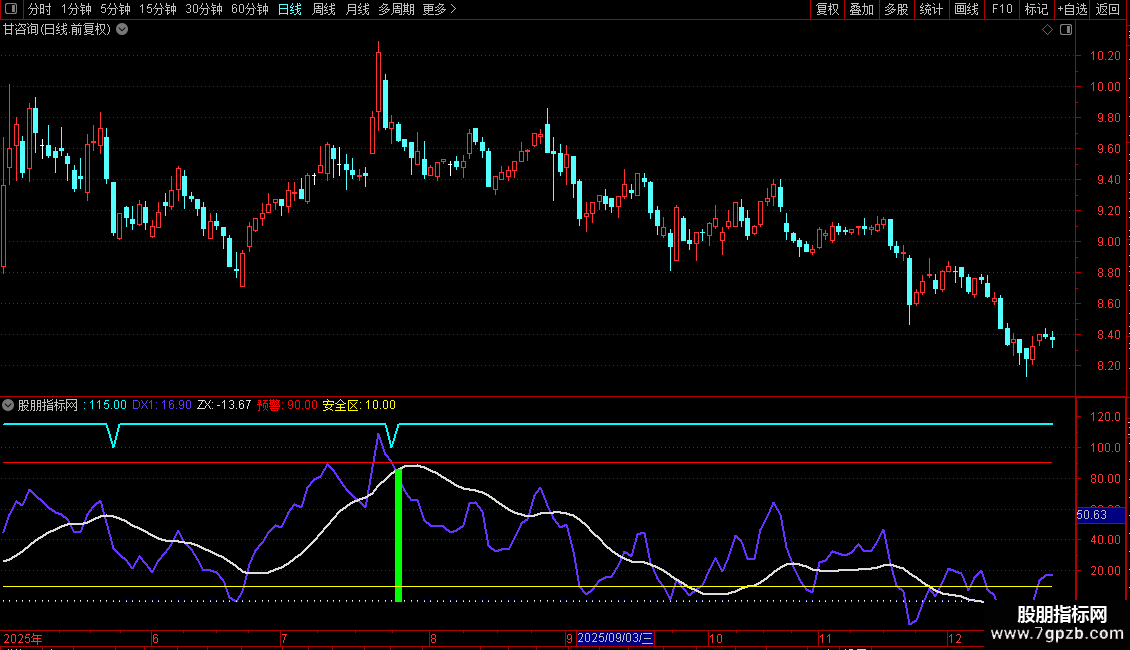
Task: Open the indicator pane dropdown icon
Action: (8, 405)
